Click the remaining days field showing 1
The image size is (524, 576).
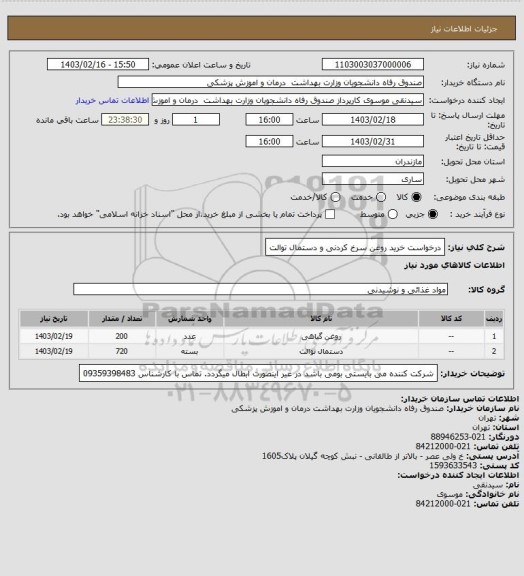point(196,120)
